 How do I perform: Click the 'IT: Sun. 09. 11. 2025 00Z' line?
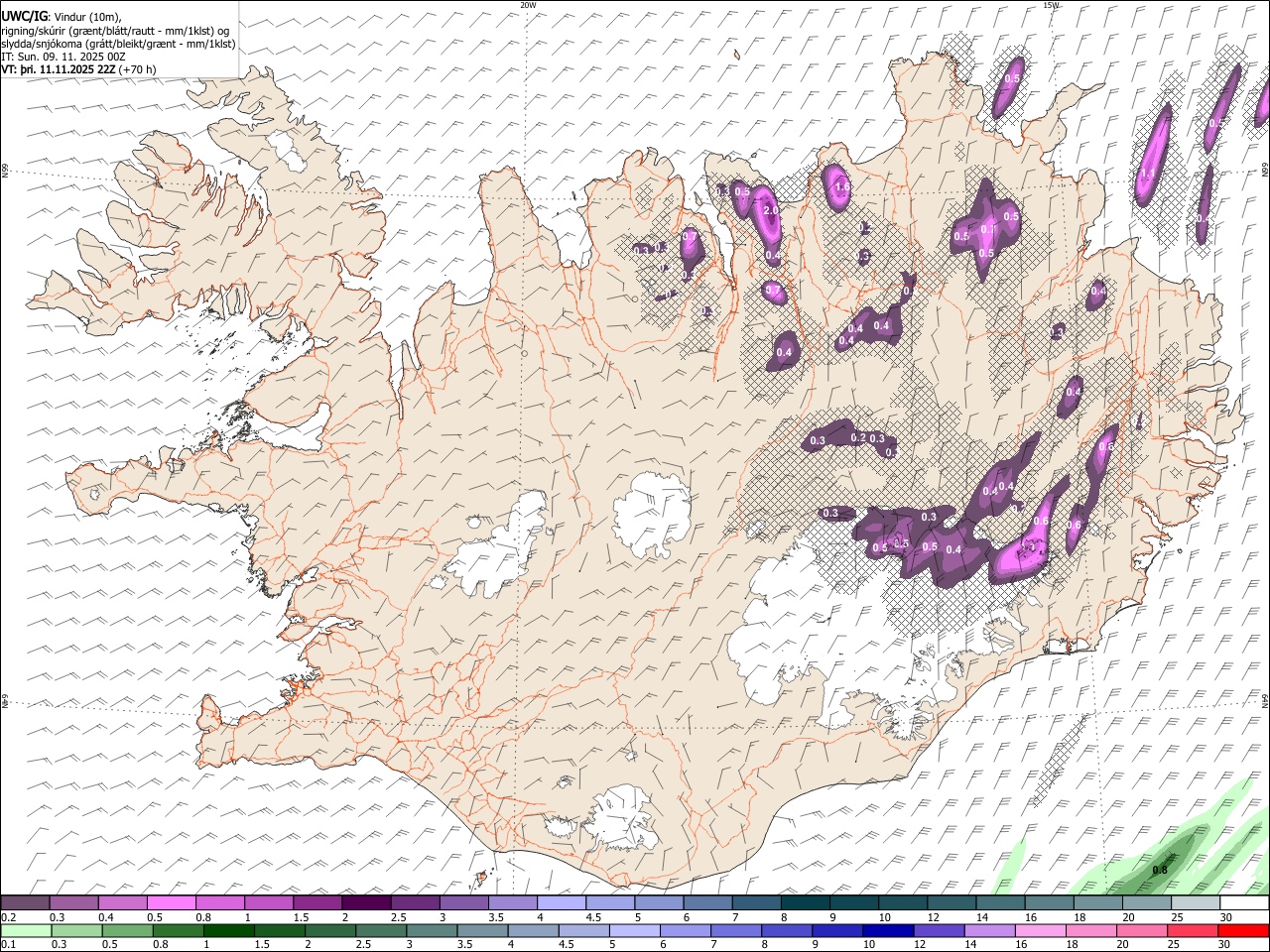point(63,57)
